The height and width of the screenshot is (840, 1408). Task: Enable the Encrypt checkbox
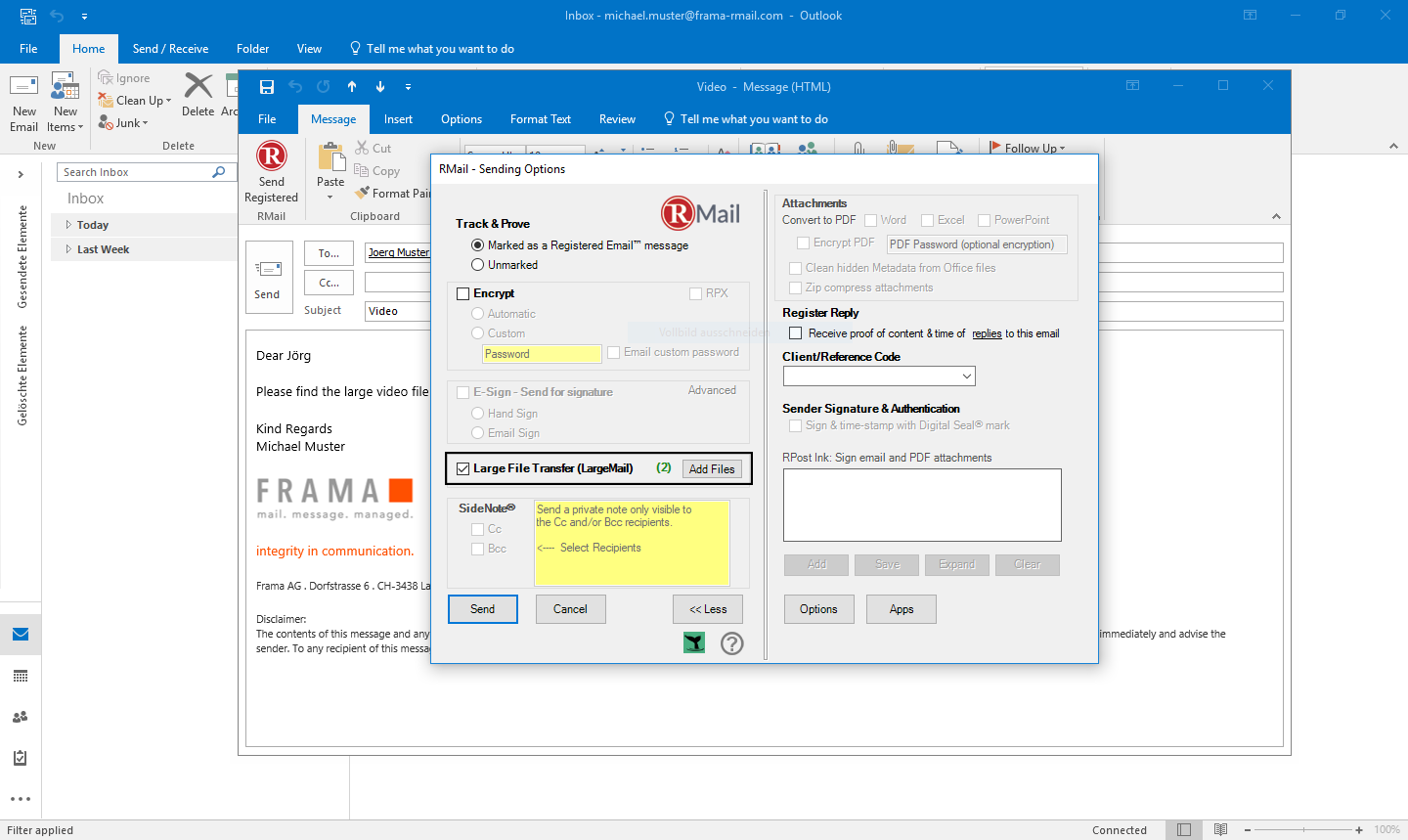463,293
